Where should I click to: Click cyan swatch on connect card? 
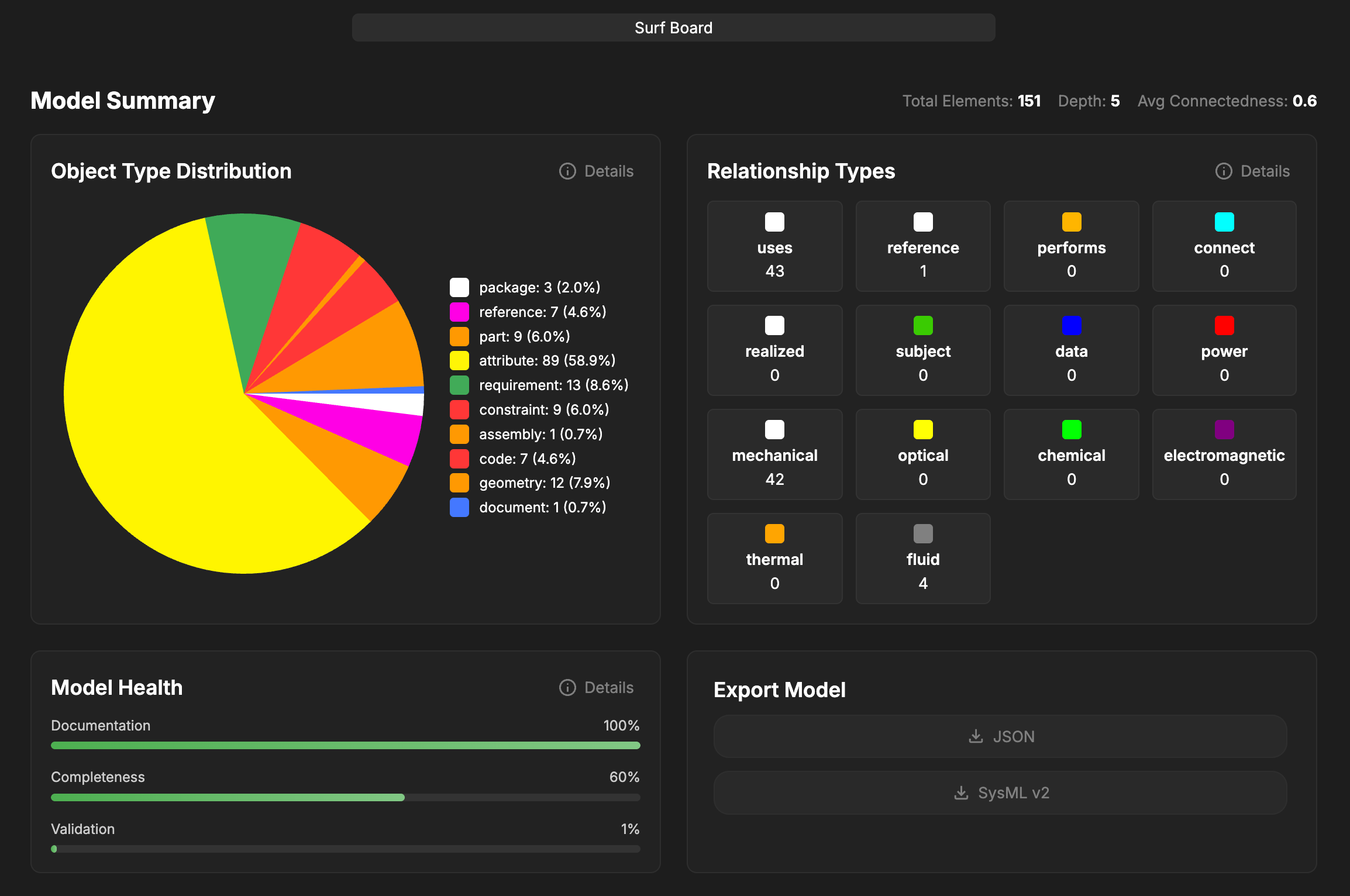click(x=1224, y=222)
